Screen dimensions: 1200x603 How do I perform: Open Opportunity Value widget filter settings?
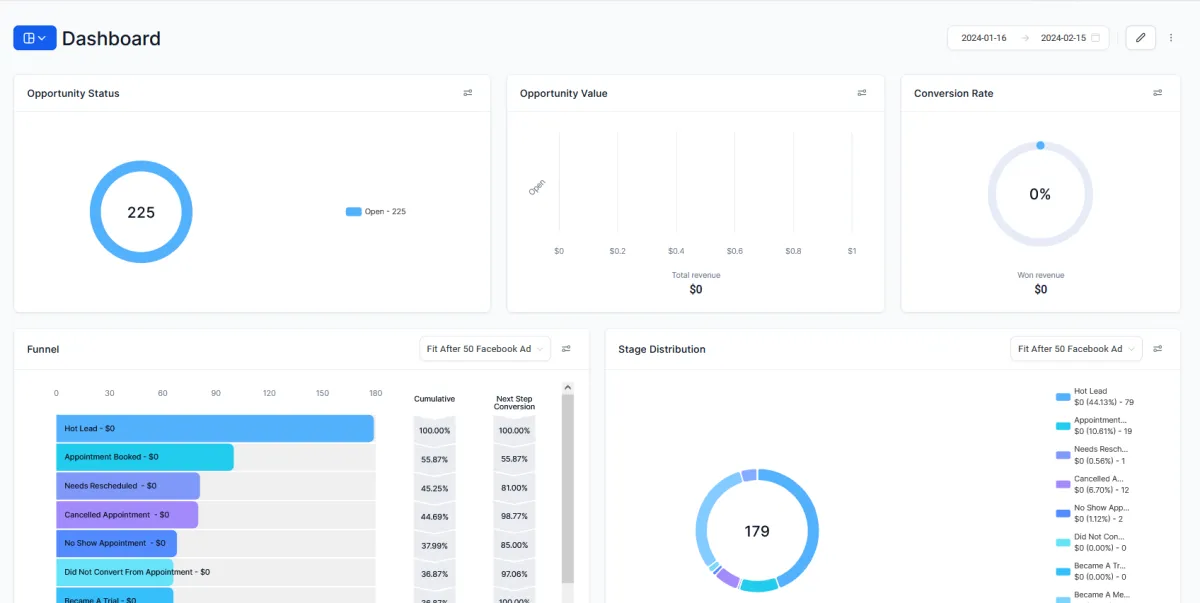click(862, 93)
